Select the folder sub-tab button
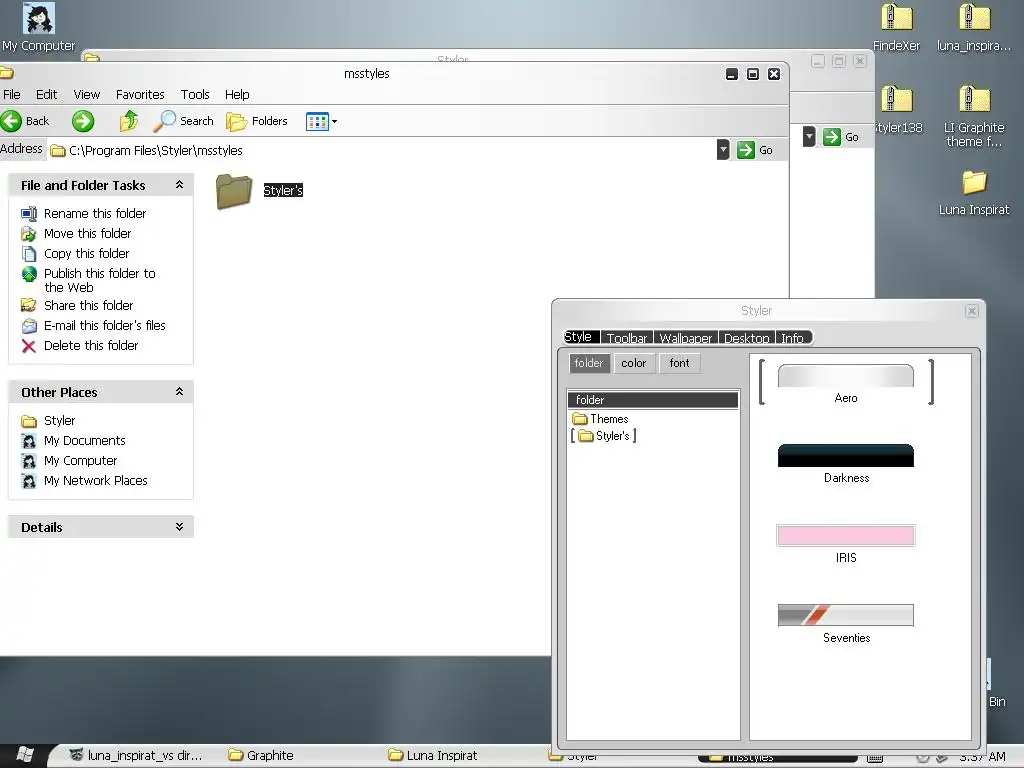The width and height of the screenshot is (1024, 768). 589,363
